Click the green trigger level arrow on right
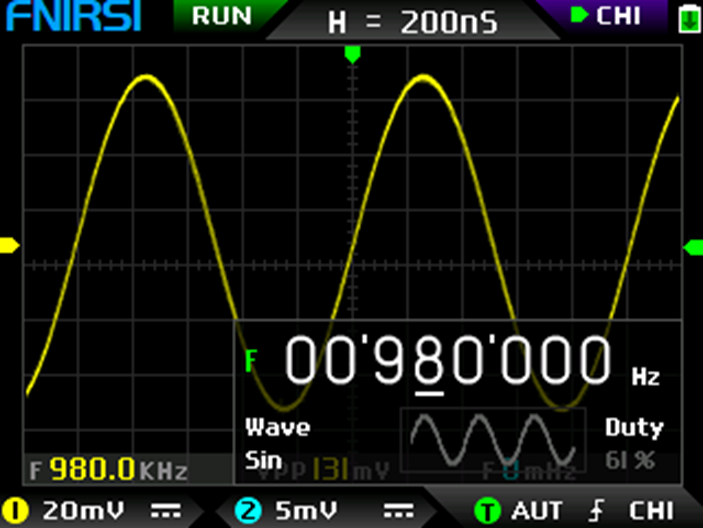This screenshot has width=703, height=528. coord(693,247)
